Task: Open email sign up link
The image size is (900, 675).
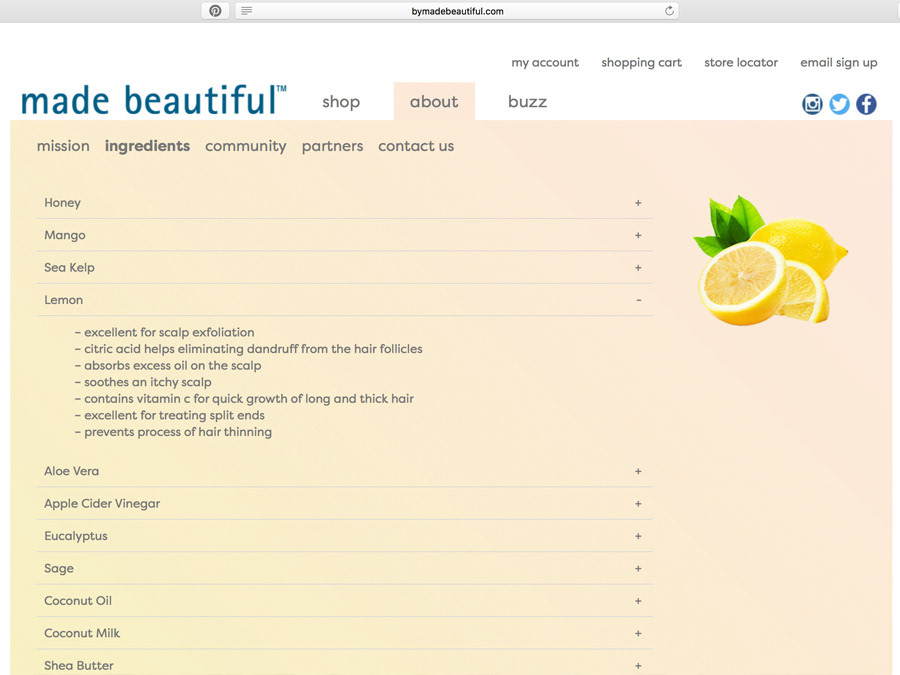Action: point(839,63)
